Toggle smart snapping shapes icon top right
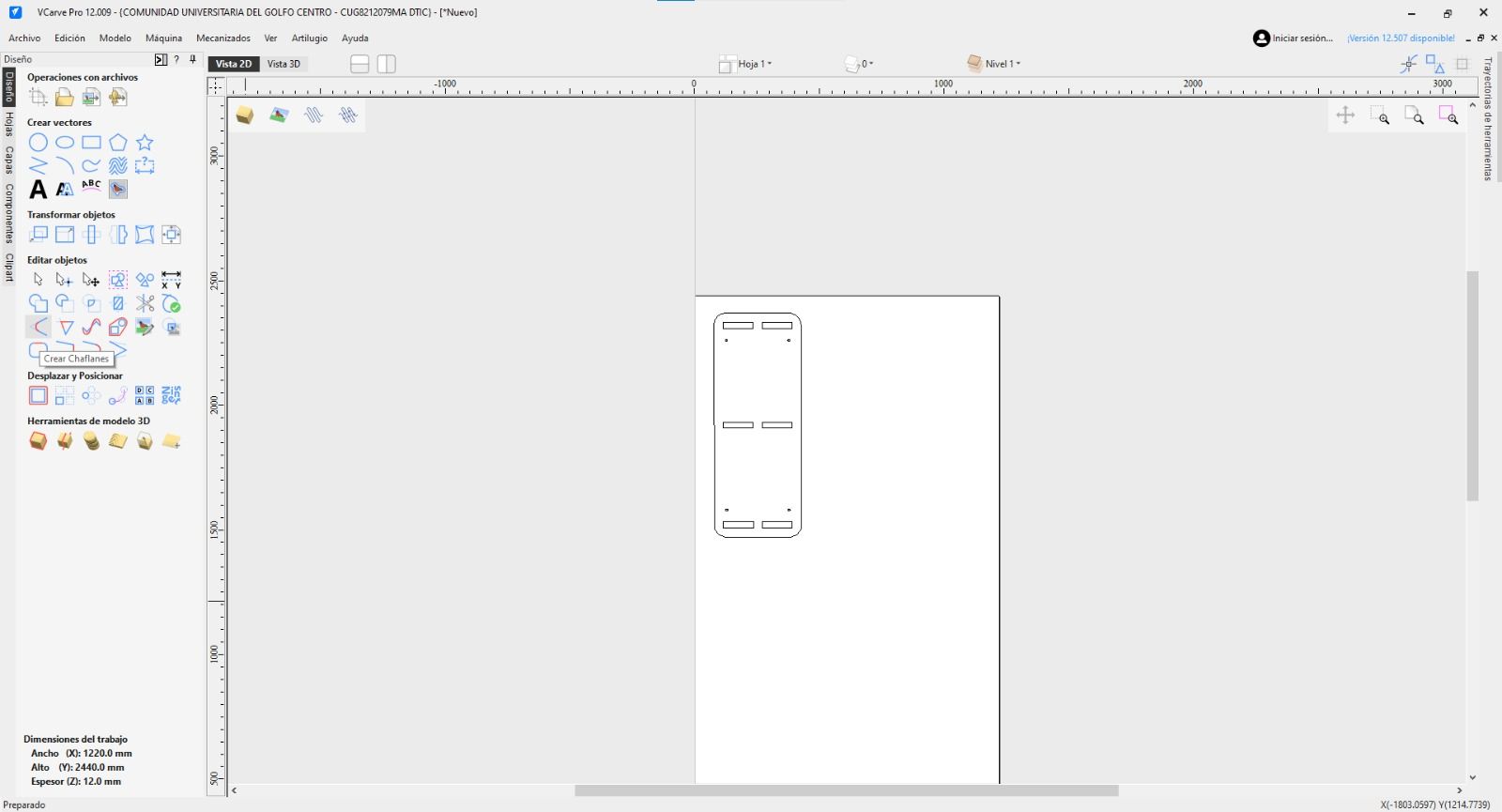The width and height of the screenshot is (1502, 812). 1435,64
